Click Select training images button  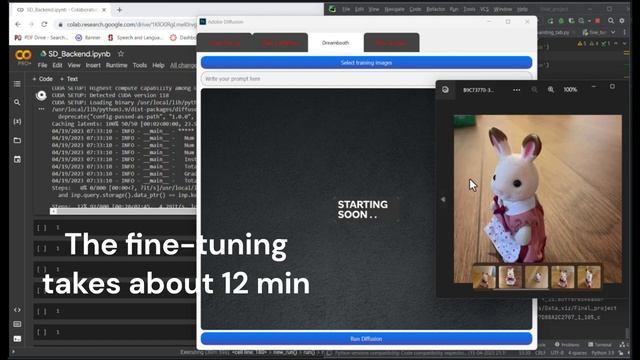coord(366,62)
